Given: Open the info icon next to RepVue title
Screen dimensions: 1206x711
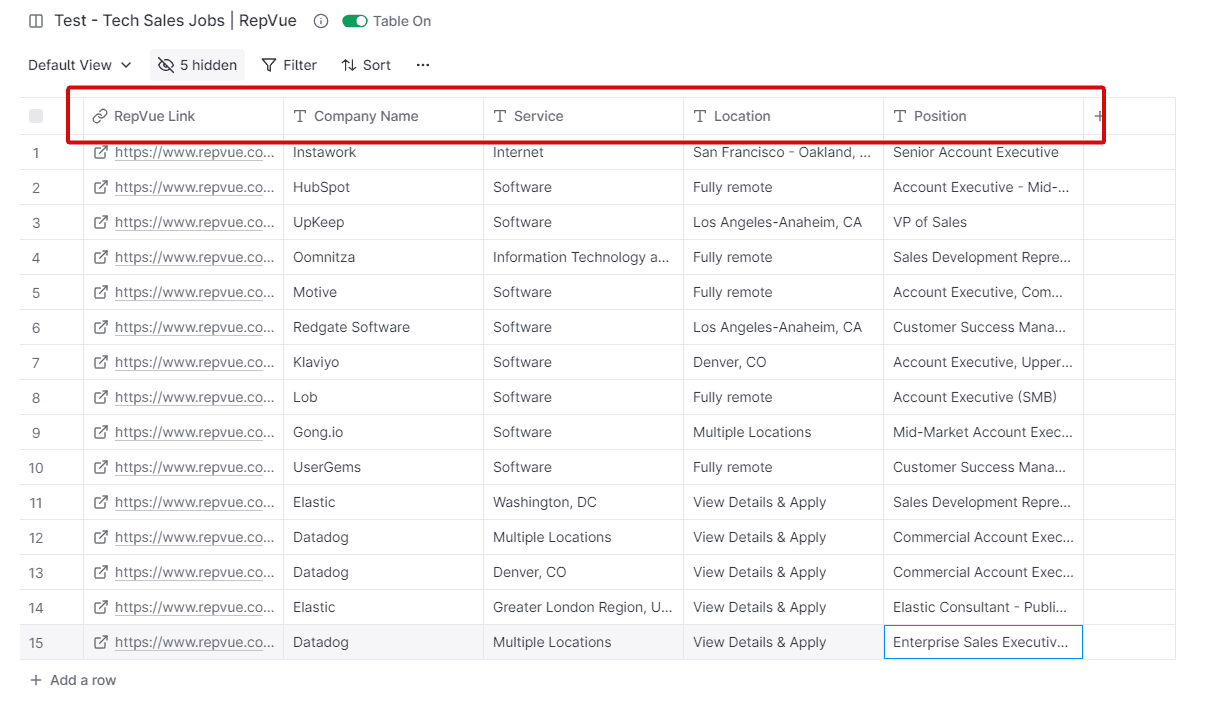Looking at the screenshot, I should coord(321,21).
